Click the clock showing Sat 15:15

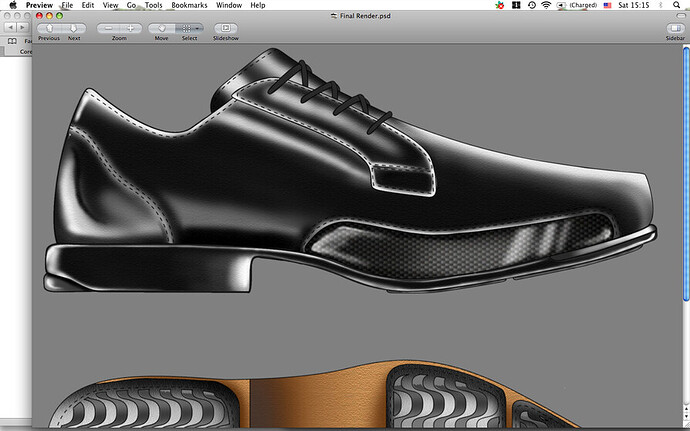pyautogui.click(x=633, y=5)
